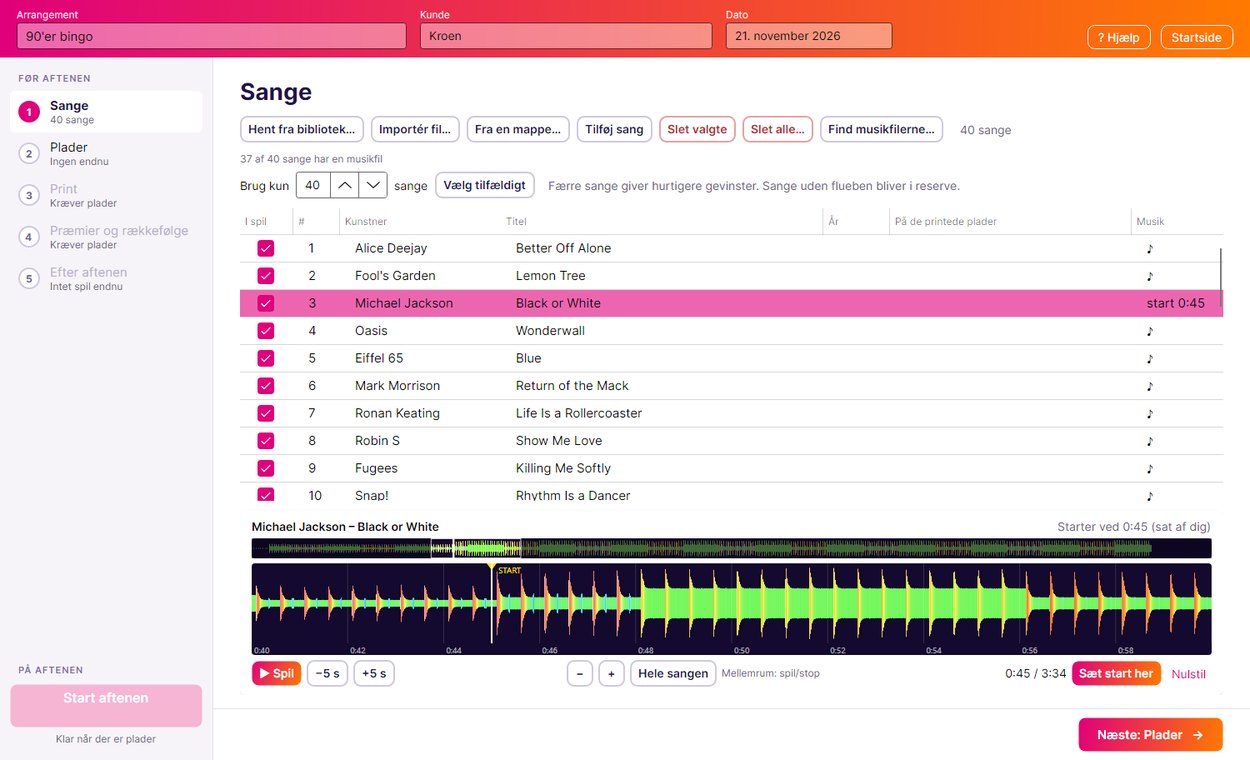Decrease song count with down arrow
1250x760 pixels.
[x=373, y=185]
